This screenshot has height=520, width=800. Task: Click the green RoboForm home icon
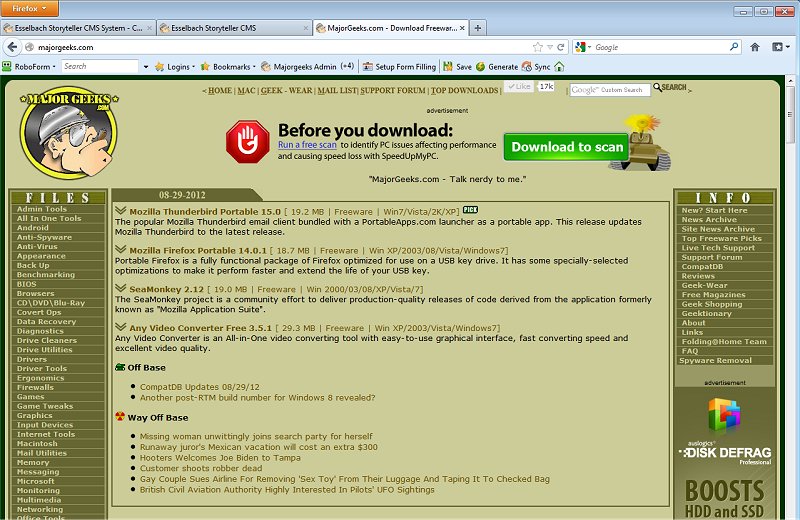pos(559,66)
